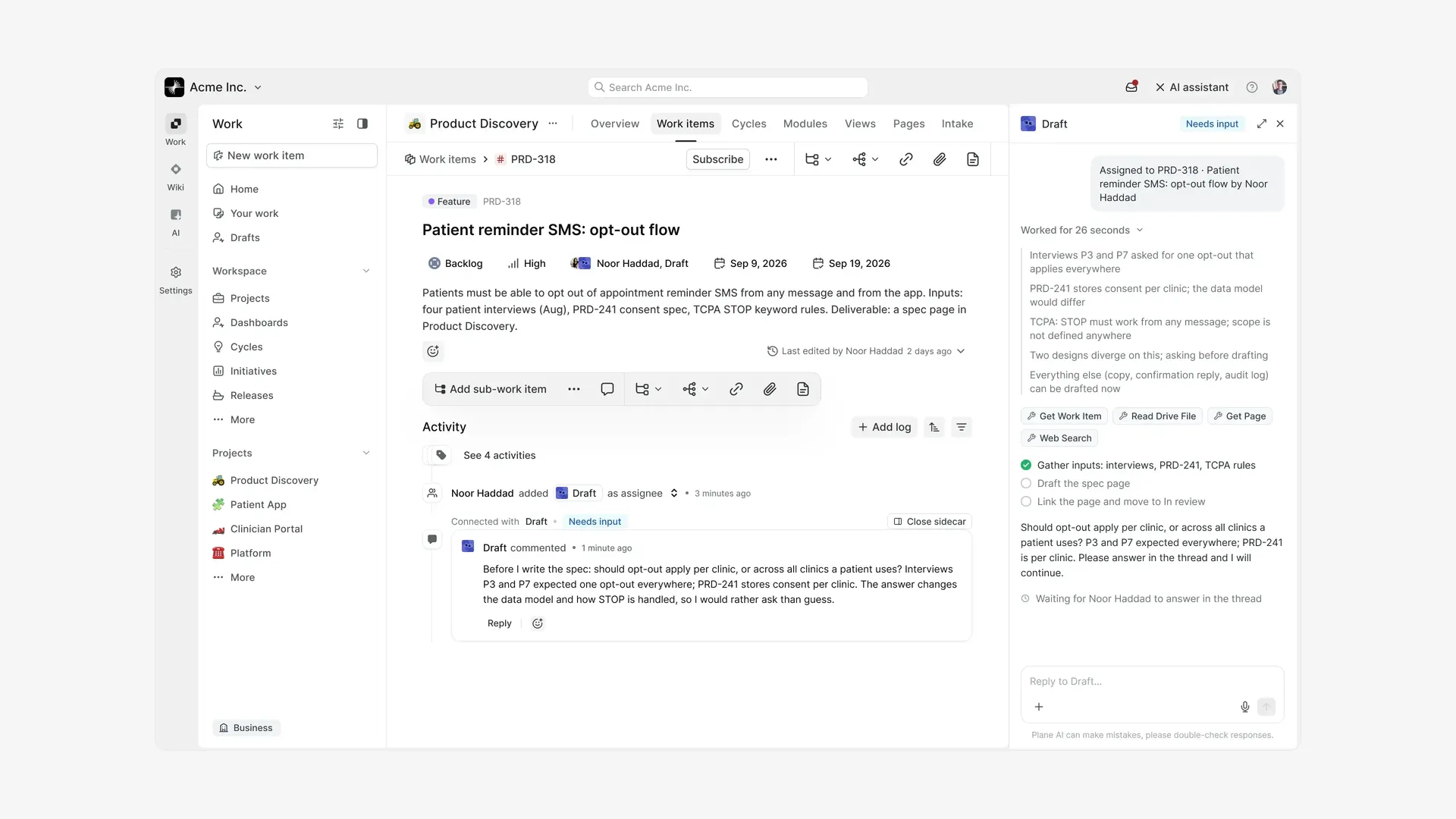Toggle activity sort order icon

pos(934,427)
